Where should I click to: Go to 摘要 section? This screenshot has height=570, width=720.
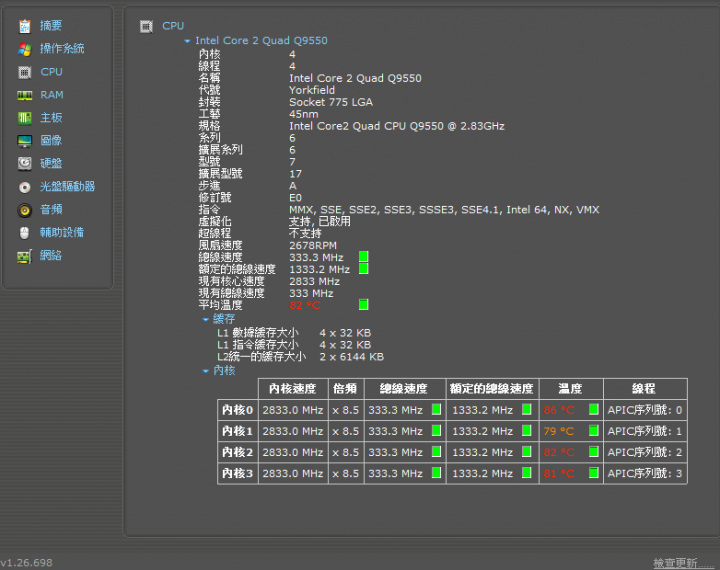(x=51, y=26)
